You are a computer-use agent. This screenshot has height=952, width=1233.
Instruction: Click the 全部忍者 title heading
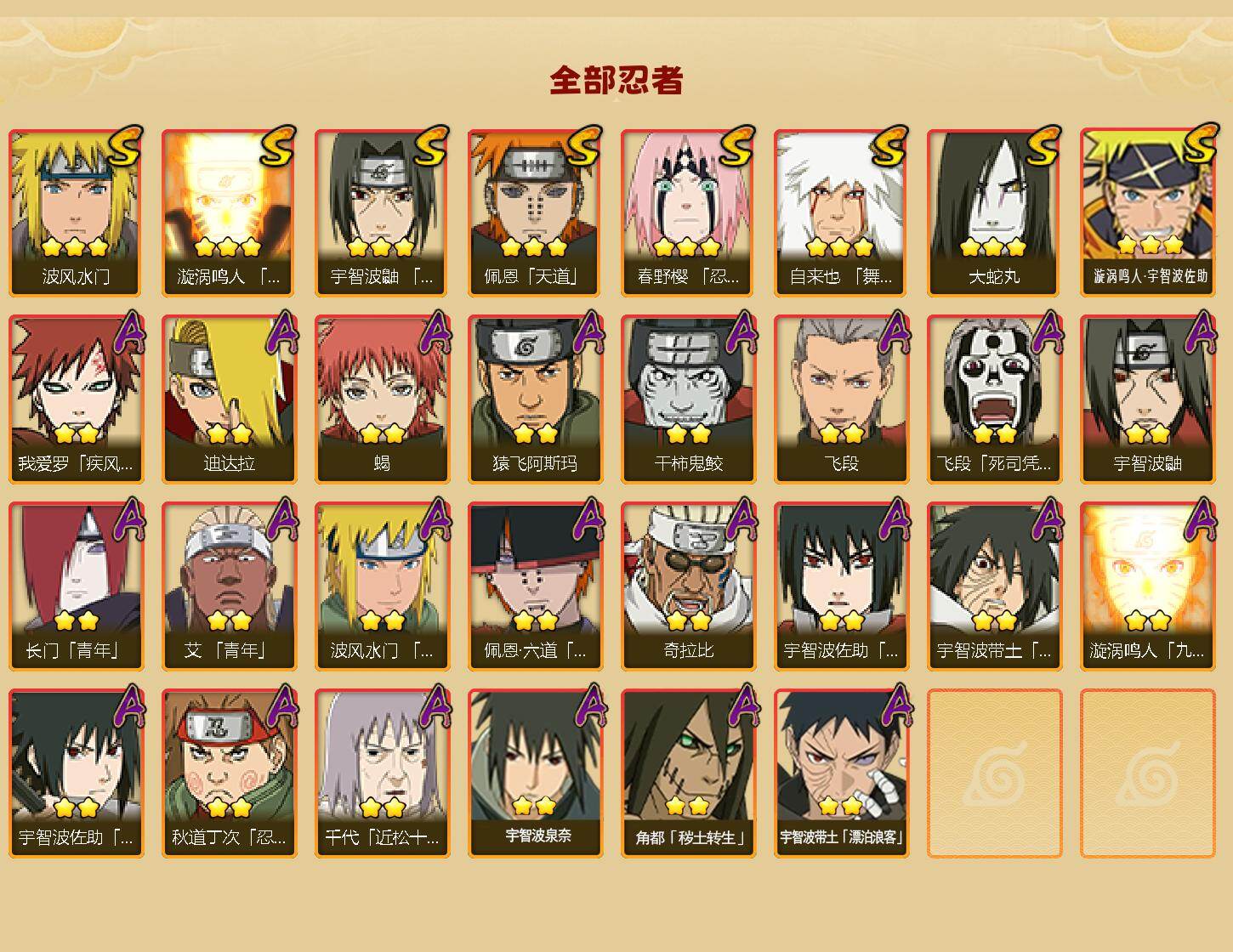tap(616, 80)
